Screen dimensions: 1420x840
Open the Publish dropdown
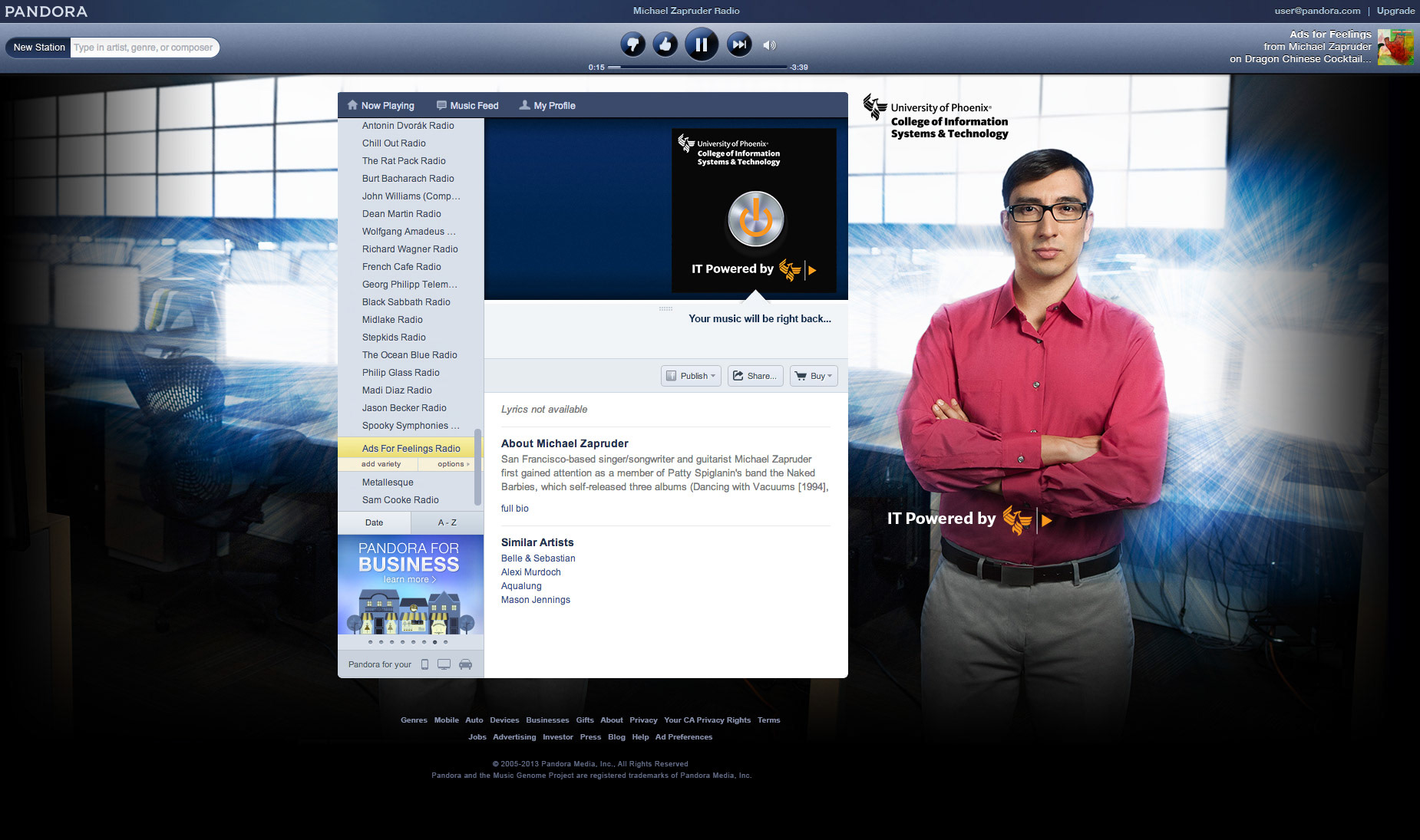691,376
